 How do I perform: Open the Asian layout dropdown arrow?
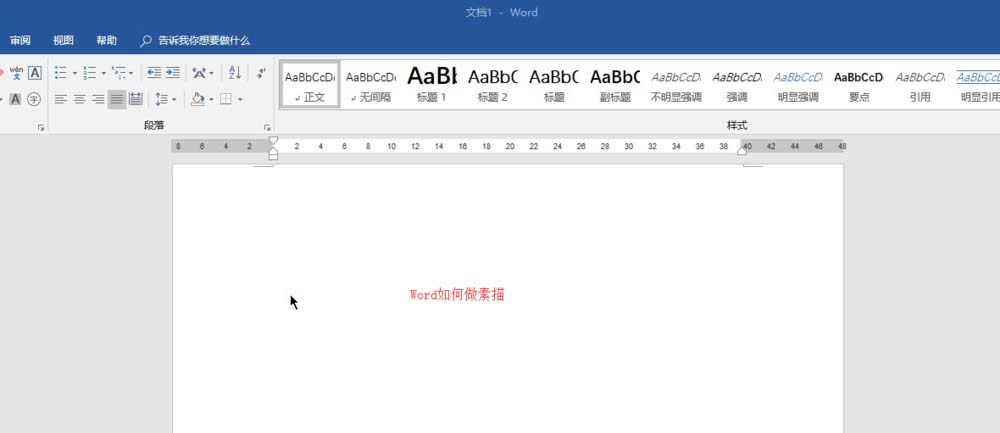pos(212,73)
